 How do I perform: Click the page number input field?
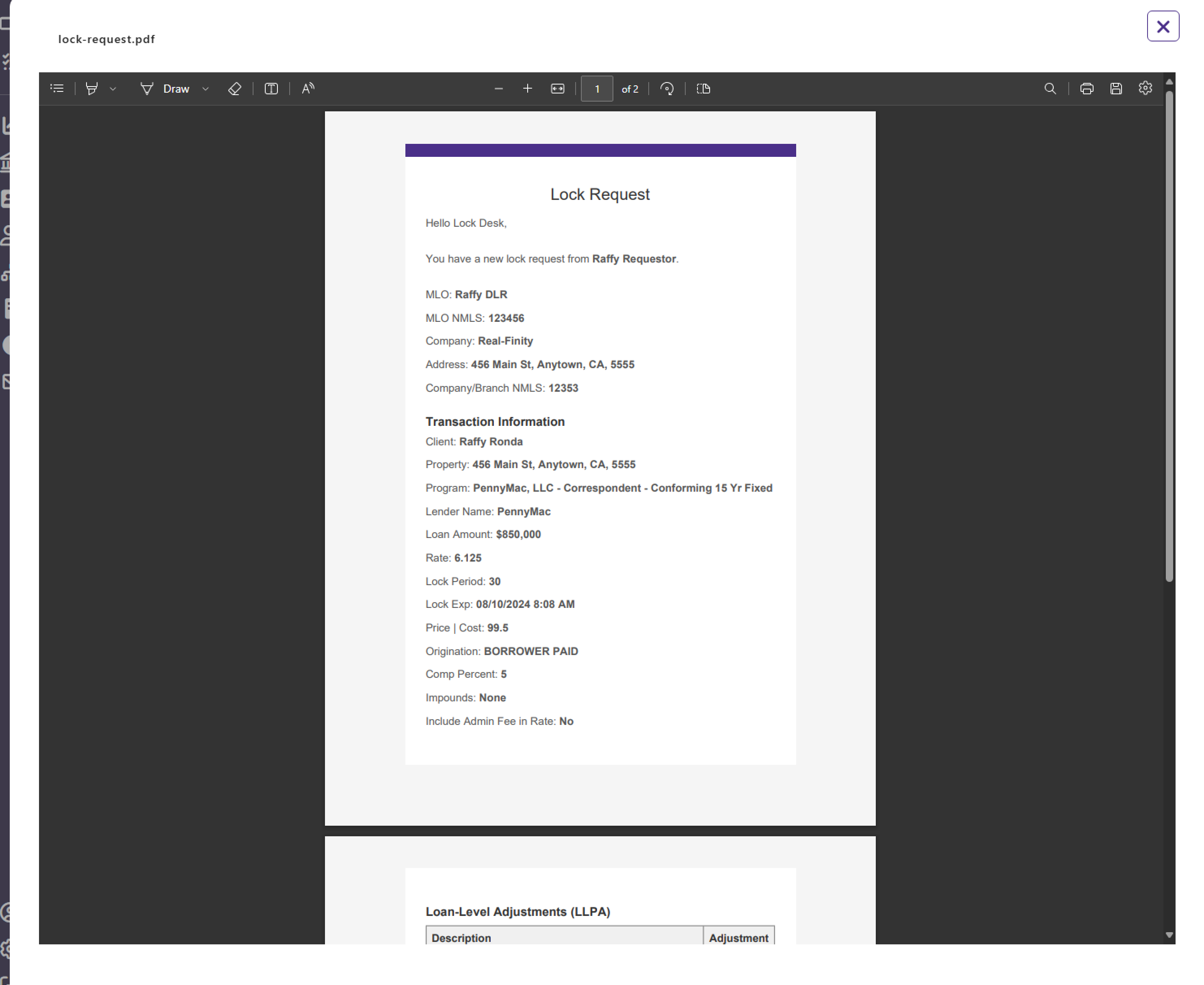click(597, 89)
